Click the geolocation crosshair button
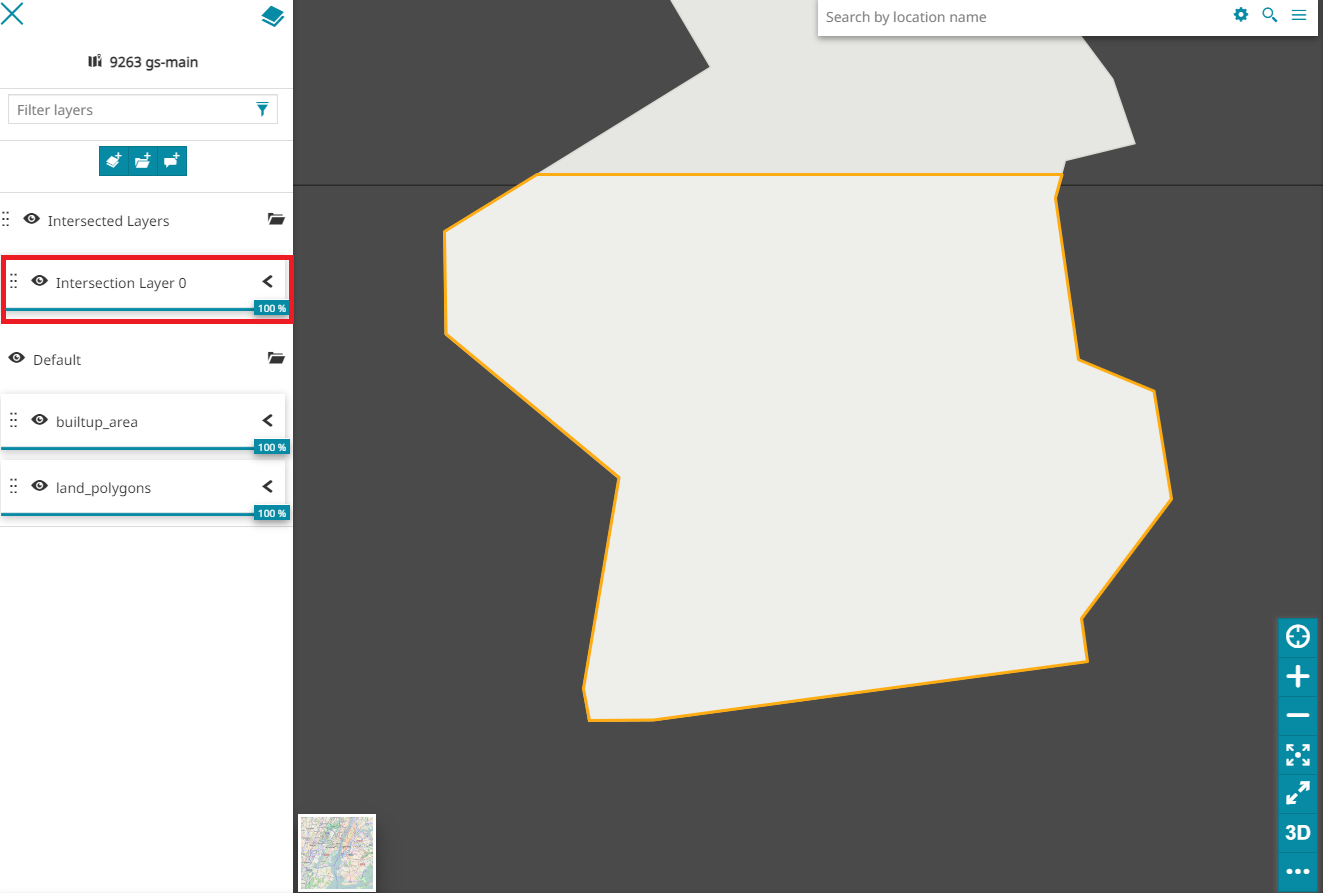This screenshot has height=893, width=1323. tap(1297, 636)
